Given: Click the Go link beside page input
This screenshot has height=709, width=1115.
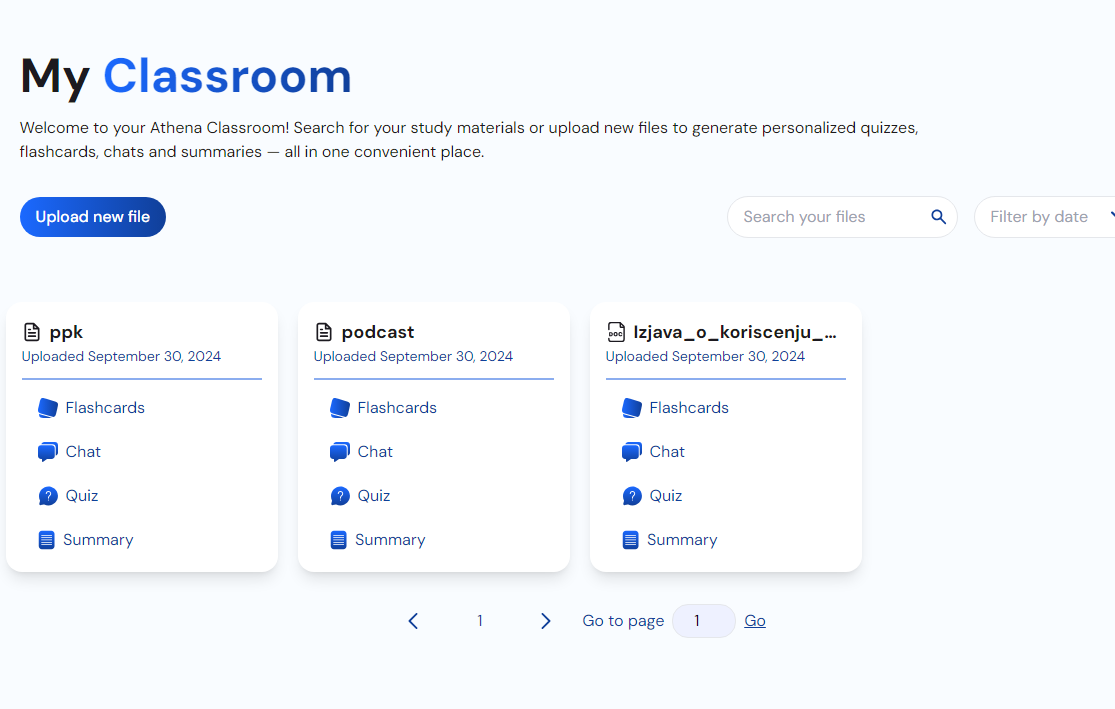Looking at the screenshot, I should [755, 621].
